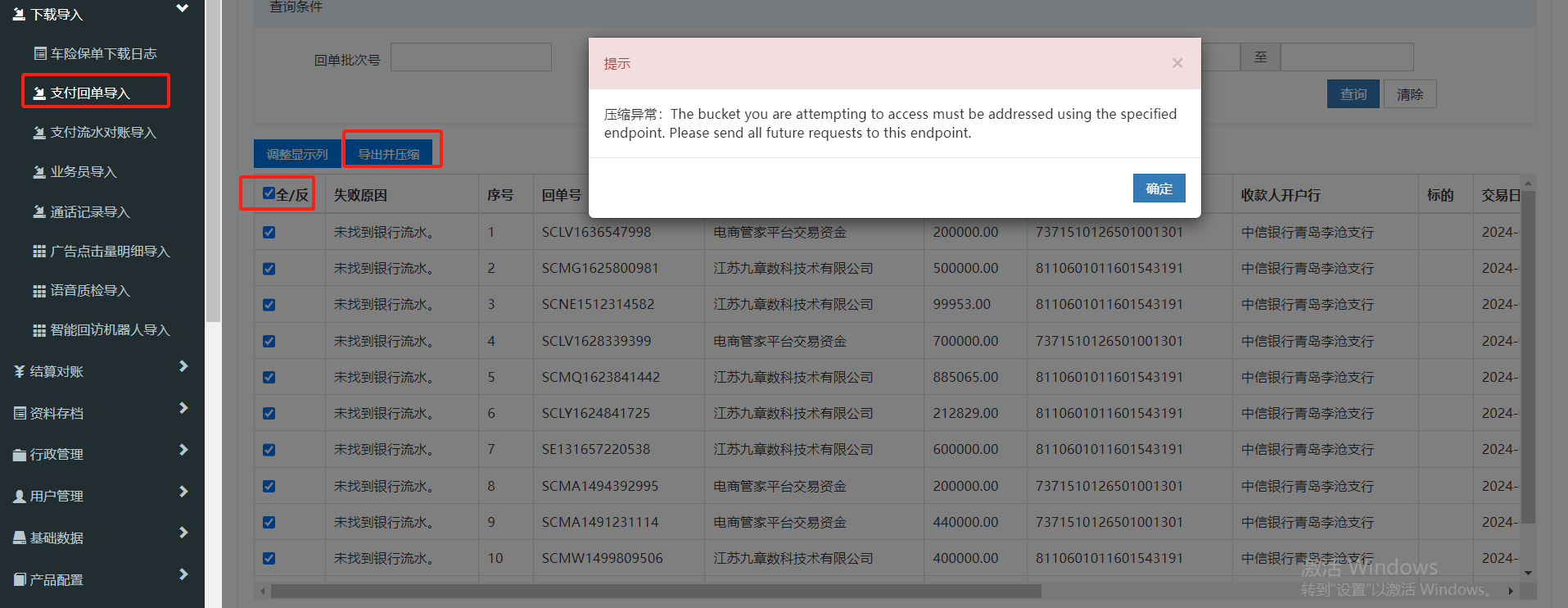
Task: Open 支付流水对账导入 menu item
Action: click(102, 133)
